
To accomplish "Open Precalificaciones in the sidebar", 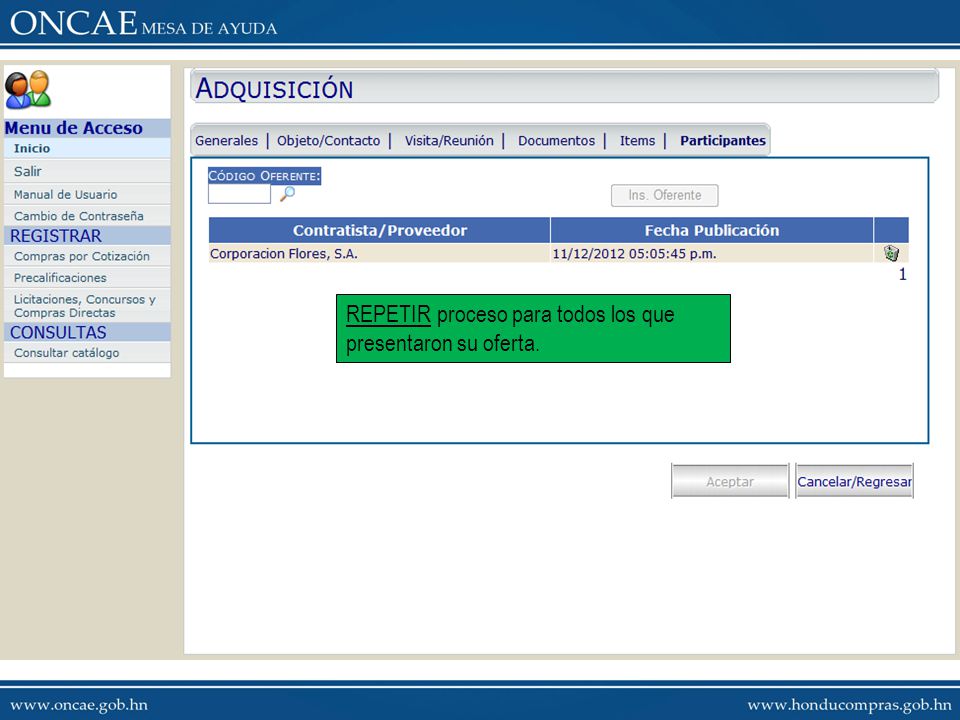I will (87, 278).
